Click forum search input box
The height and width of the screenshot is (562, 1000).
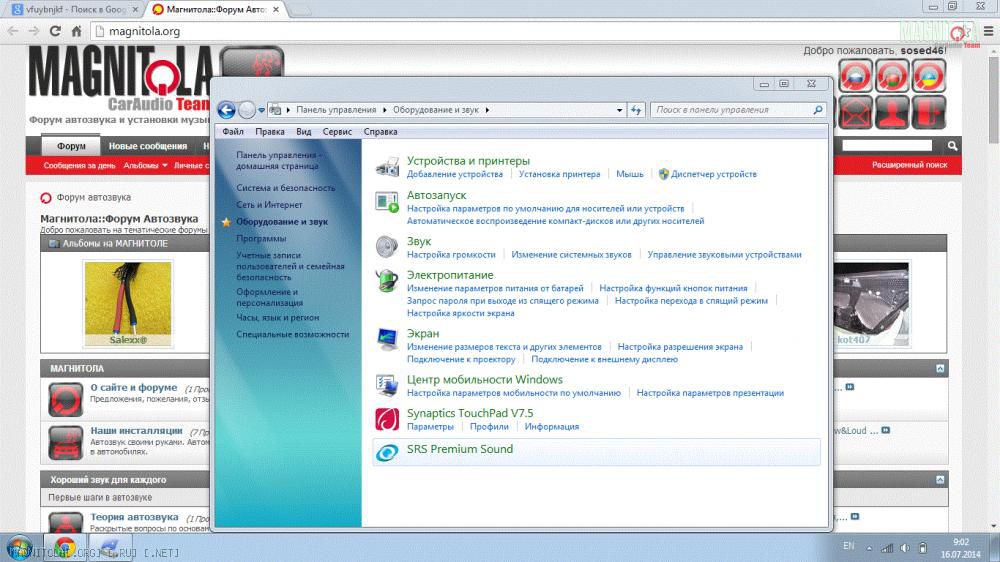[x=887, y=146]
